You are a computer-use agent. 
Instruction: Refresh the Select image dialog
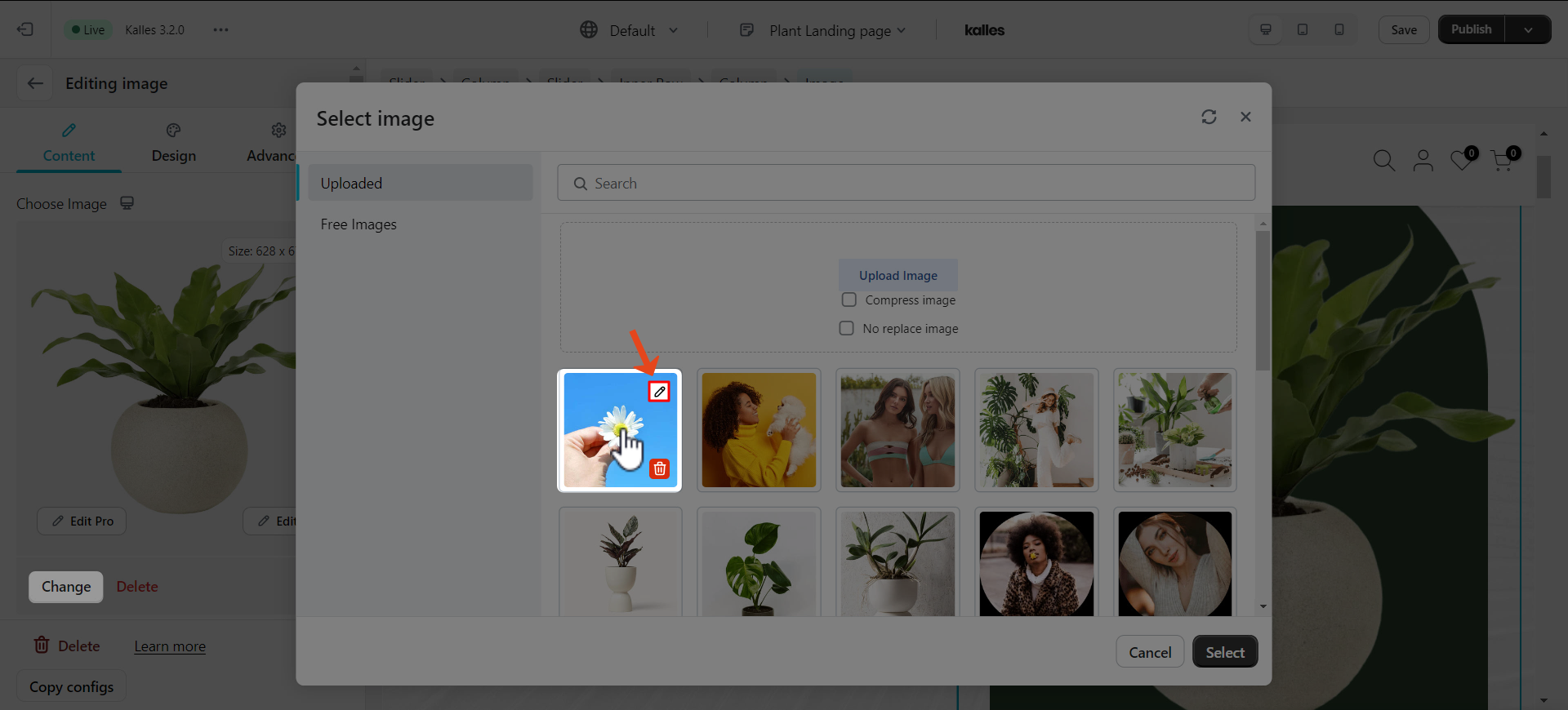pos(1209,117)
